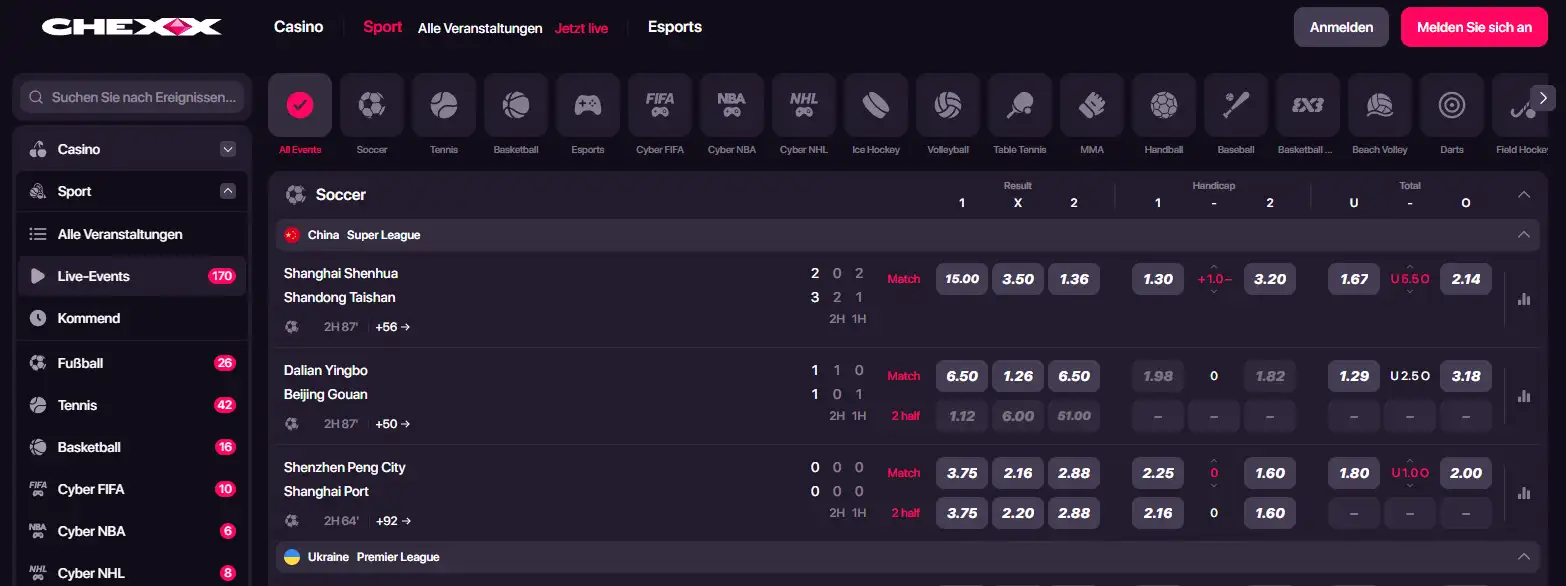
Task: Open the Baseball category icon
Action: [x=1236, y=105]
